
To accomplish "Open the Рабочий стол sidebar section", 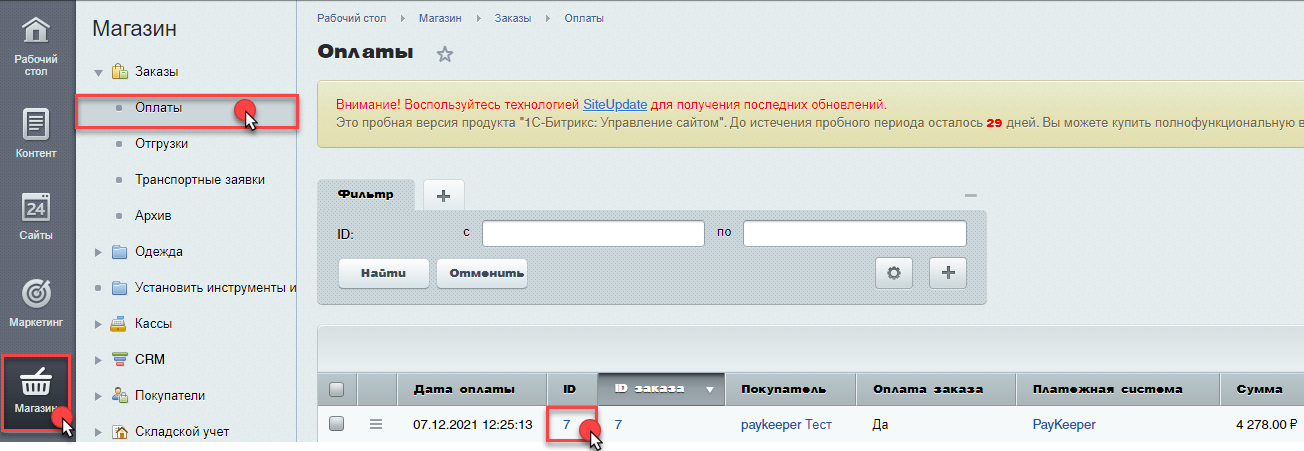I will (x=36, y=46).
